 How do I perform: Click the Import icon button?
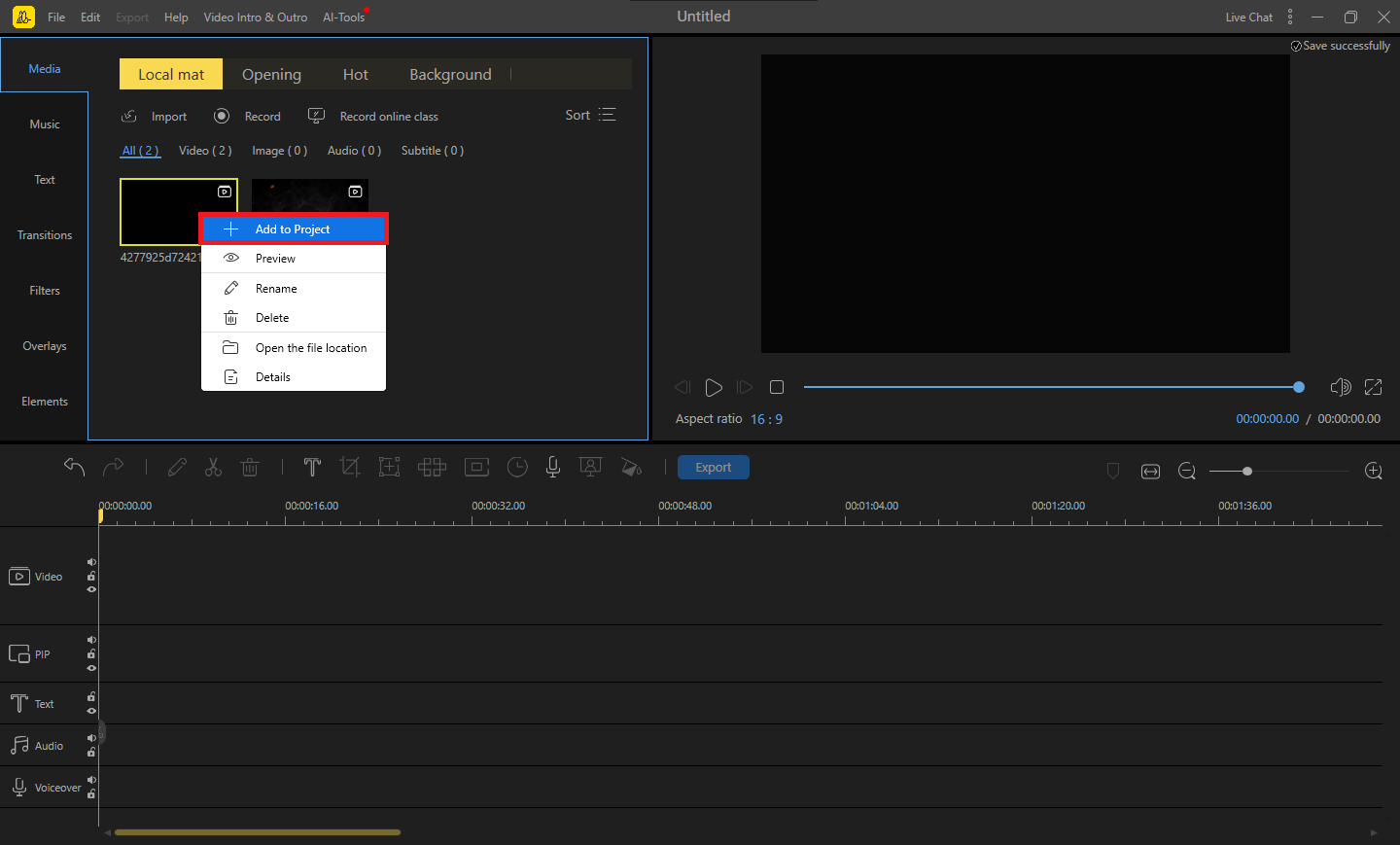(x=154, y=117)
